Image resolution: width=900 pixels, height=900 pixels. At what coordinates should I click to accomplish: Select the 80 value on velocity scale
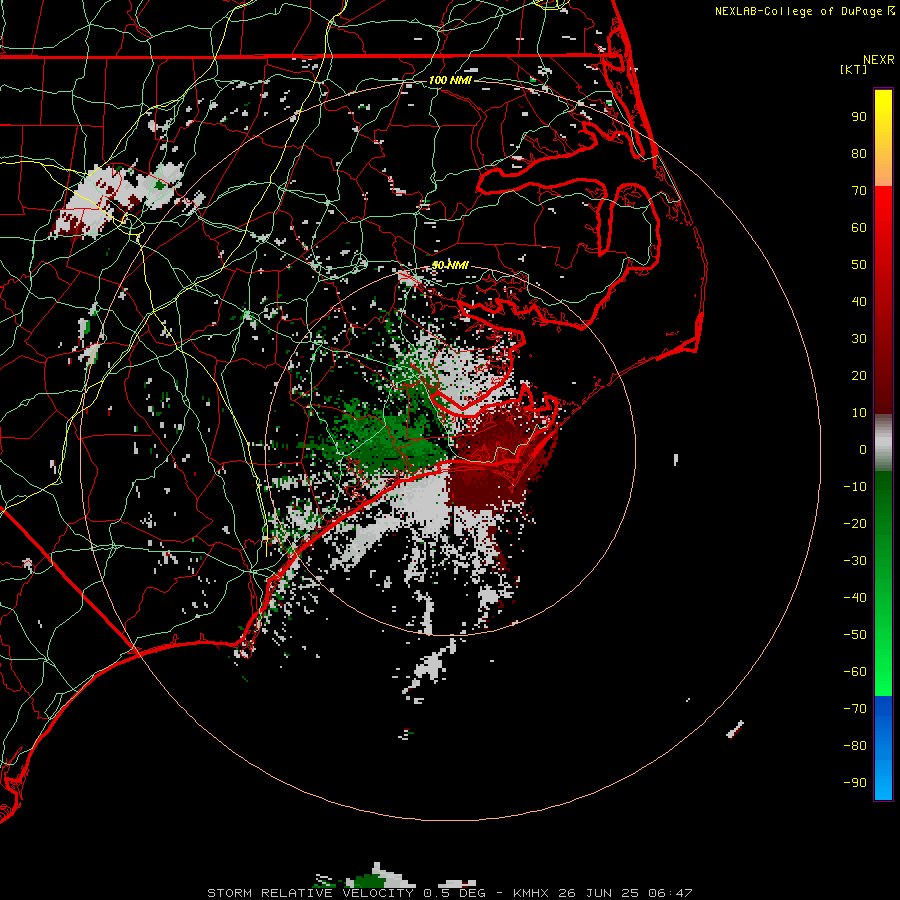point(859,154)
